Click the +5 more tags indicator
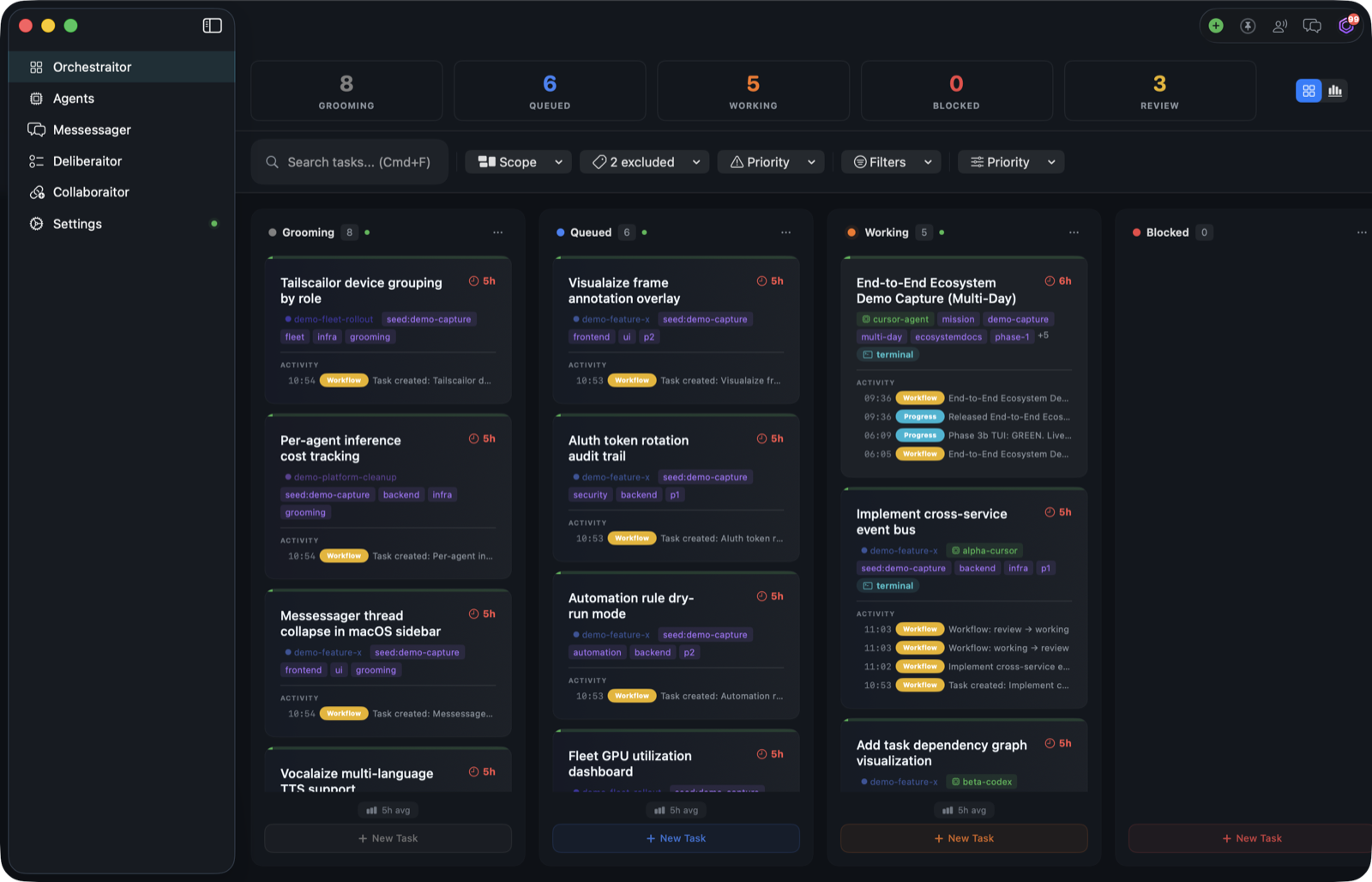The height and width of the screenshot is (882, 1372). [x=1044, y=335]
